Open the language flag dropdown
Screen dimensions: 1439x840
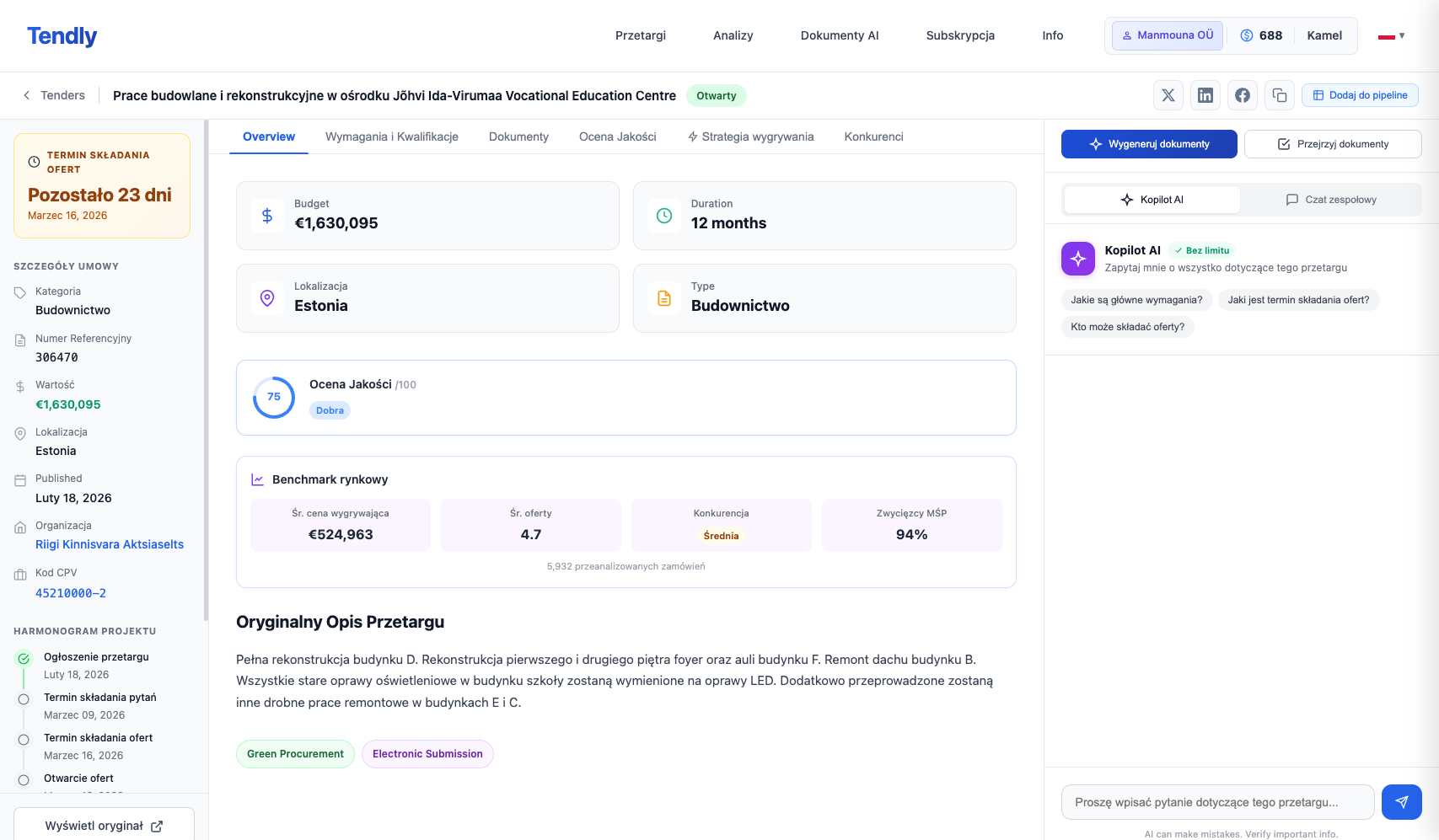click(x=1391, y=36)
